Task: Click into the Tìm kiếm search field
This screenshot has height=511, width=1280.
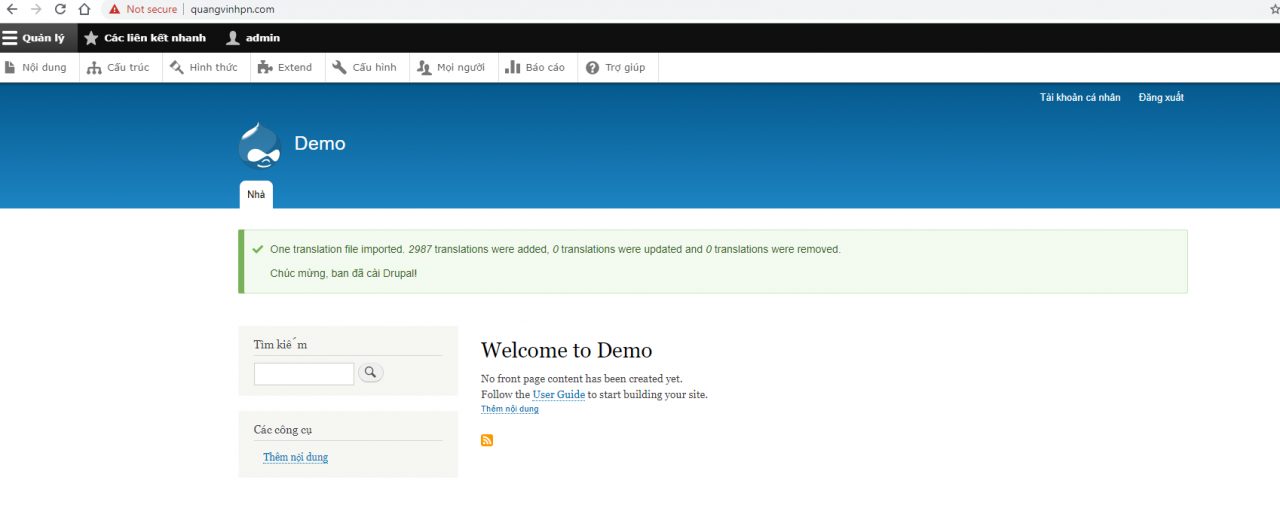Action: pos(304,374)
